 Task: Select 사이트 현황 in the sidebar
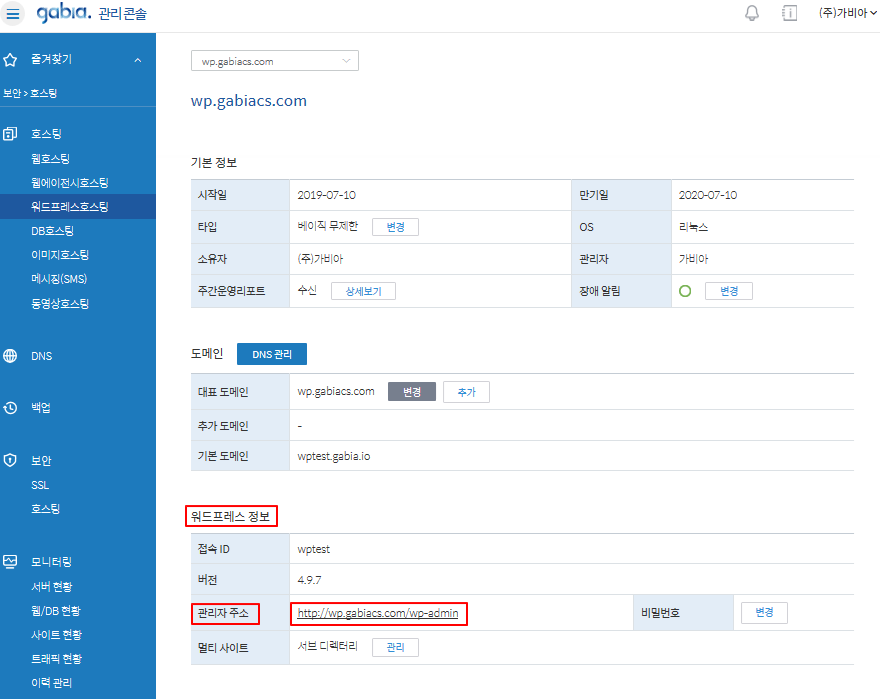pyautogui.click(x=56, y=635)
